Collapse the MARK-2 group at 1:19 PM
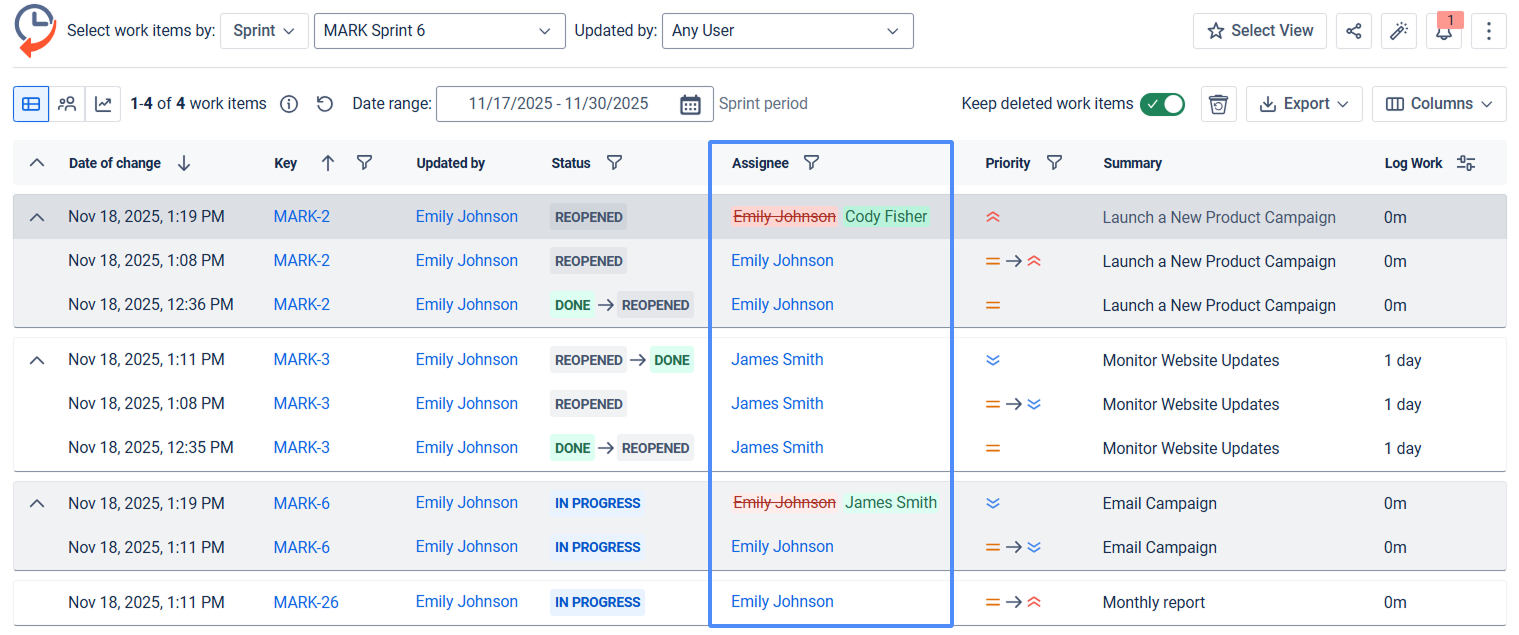This screenshot has width=1519, height=635. [x=37, y=217]
